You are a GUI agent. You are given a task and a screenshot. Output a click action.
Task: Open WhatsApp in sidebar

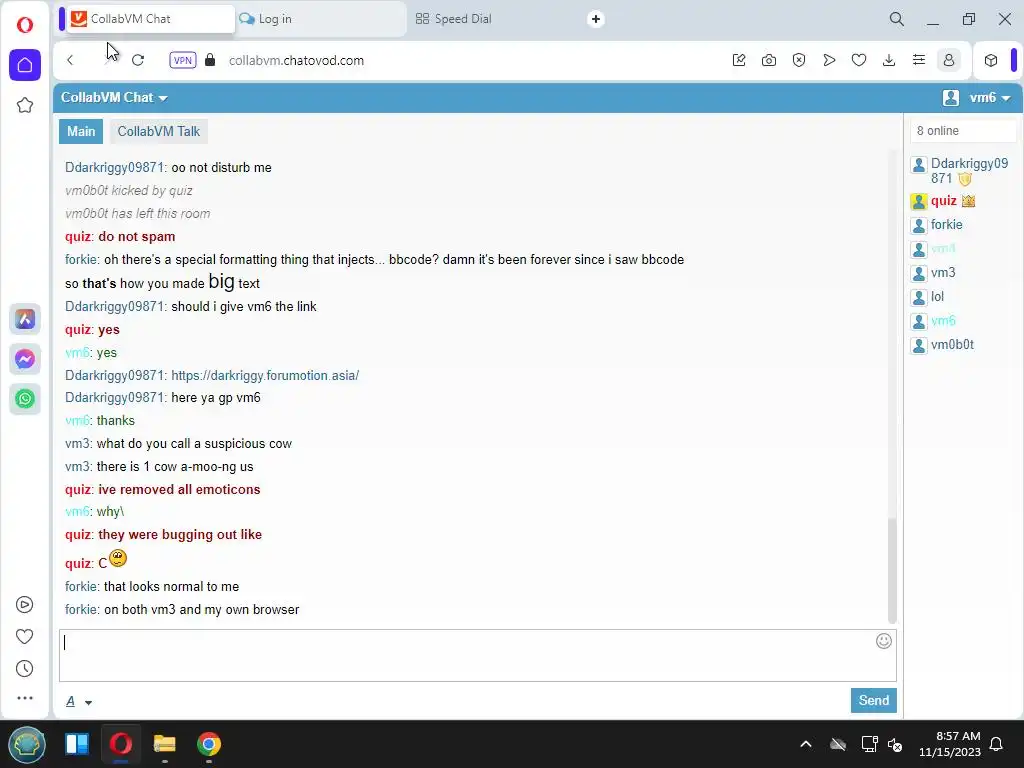pyautogui.click(x=25, y=399)
